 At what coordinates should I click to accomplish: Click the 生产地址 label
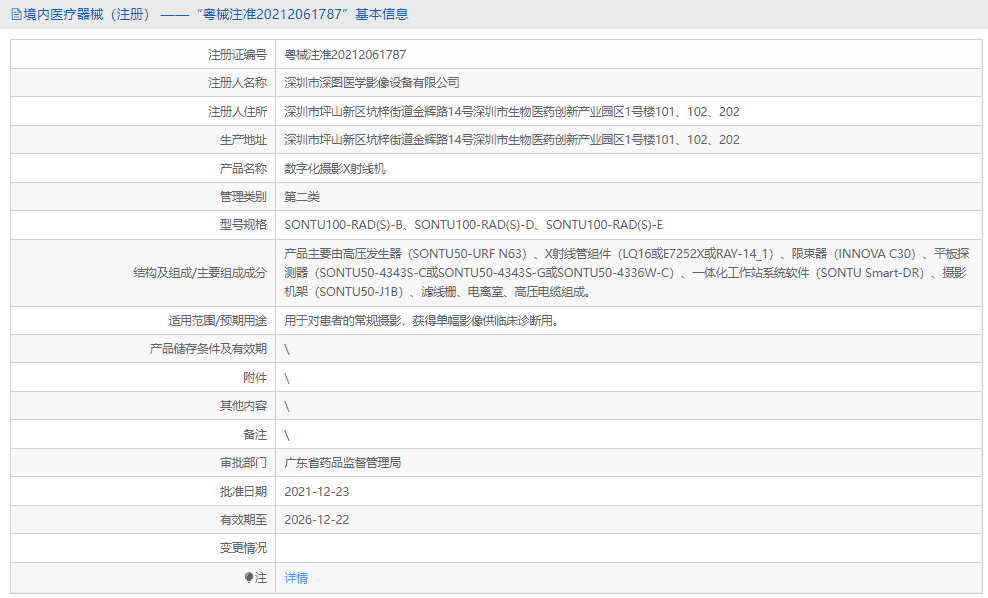(x=243, y=140)
